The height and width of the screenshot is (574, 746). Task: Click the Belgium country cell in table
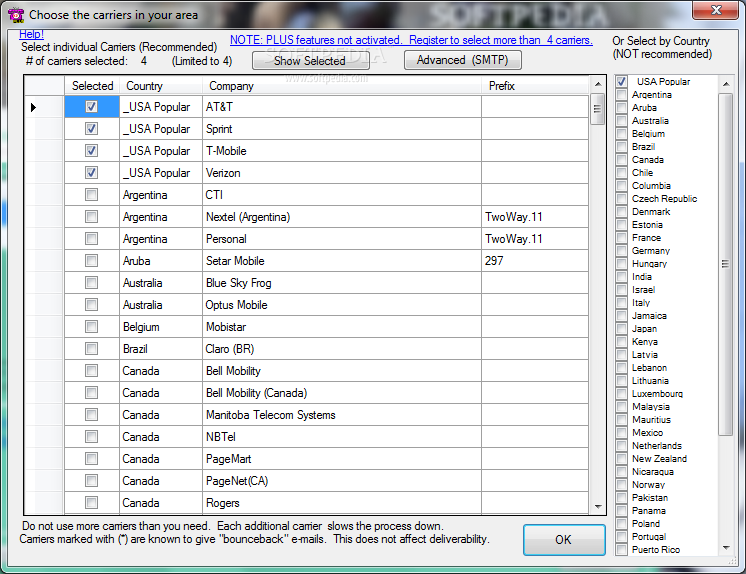coord(161,327)
